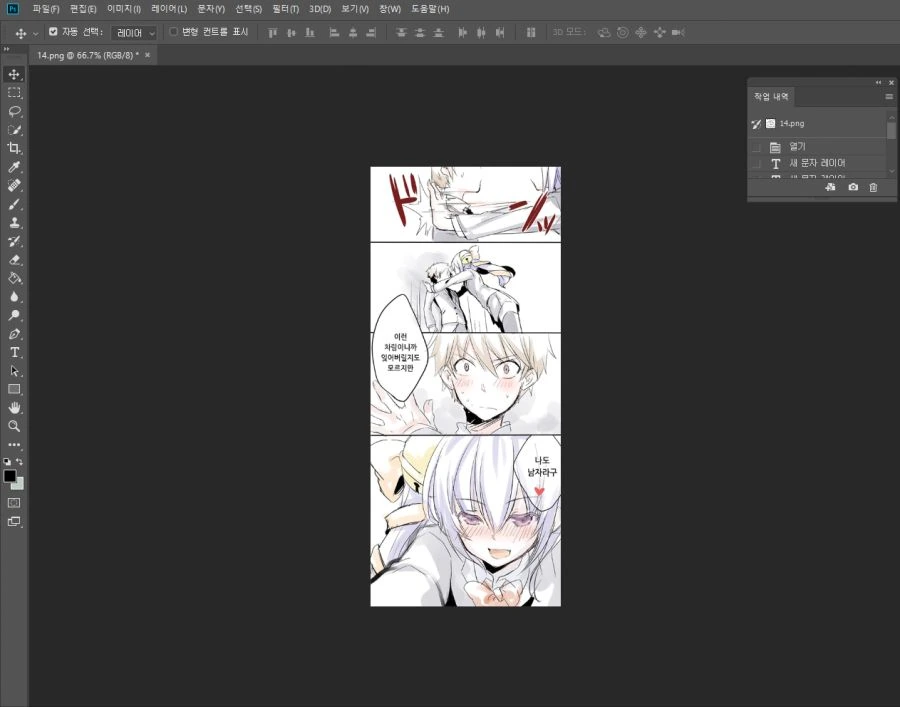Open the 도움말(H) menu
Image resolution: width=900 pixels, height=707 pixels.
[x=430, y=9]
